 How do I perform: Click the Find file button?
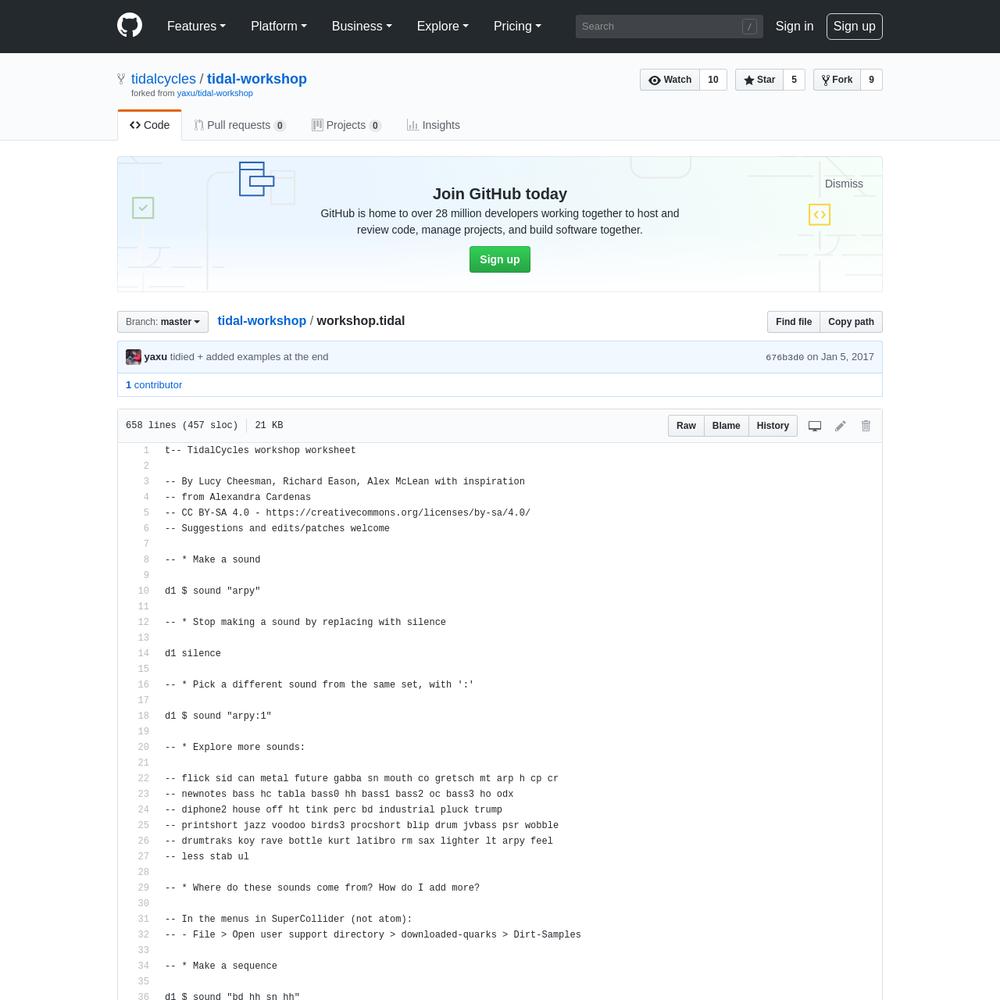click(793, 322)
